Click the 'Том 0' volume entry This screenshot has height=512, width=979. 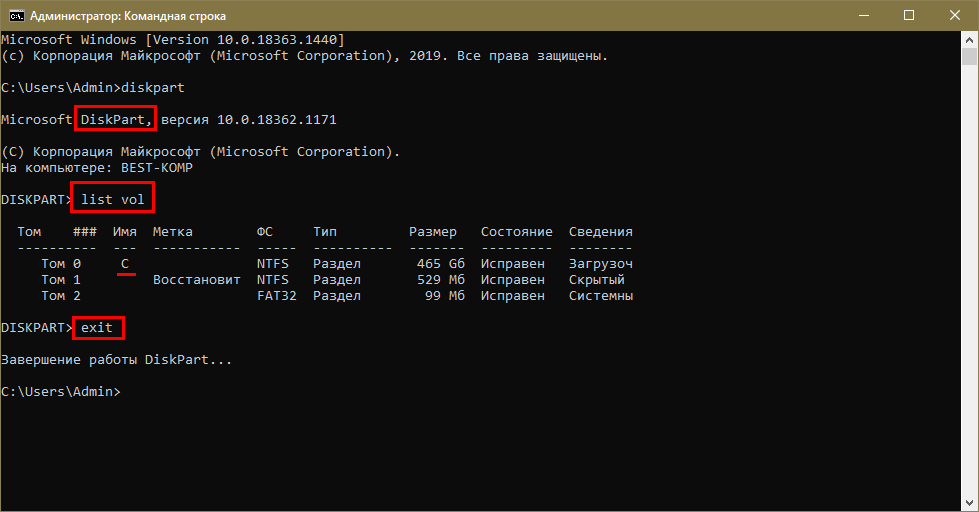point(61,264)
